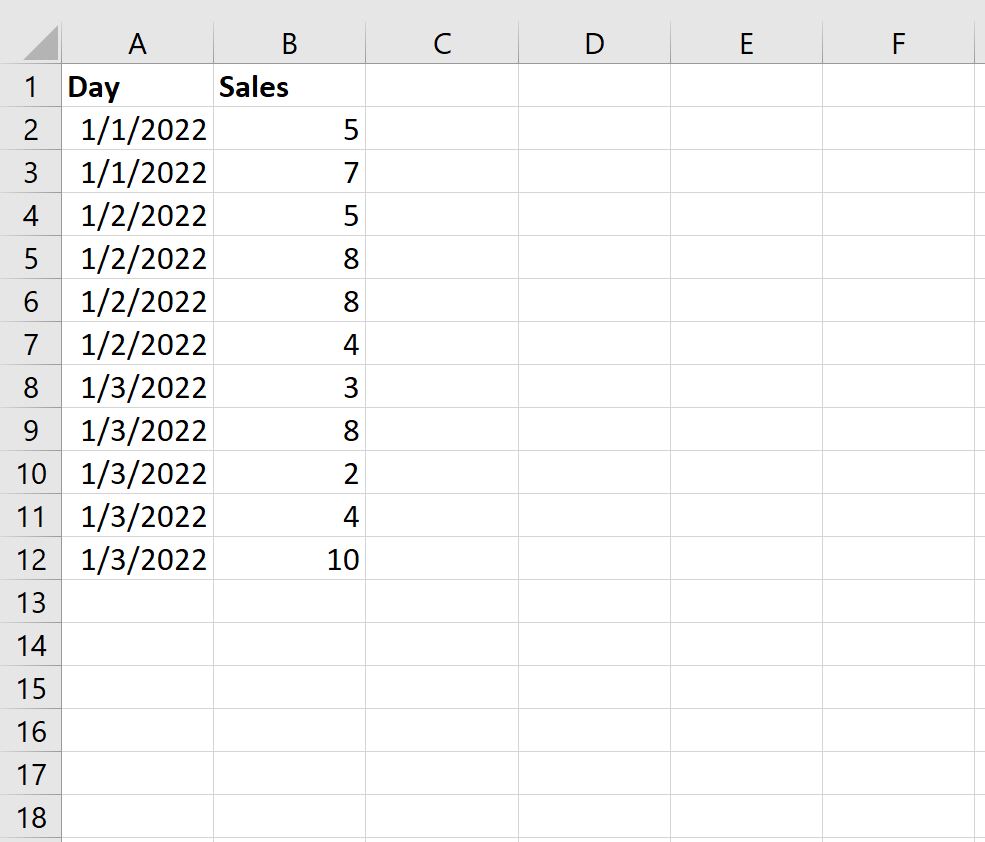Select cell B12 containing 10
The height and width of the screenshot is (842, 985).
pyautogui.click(x=290, y=559)
